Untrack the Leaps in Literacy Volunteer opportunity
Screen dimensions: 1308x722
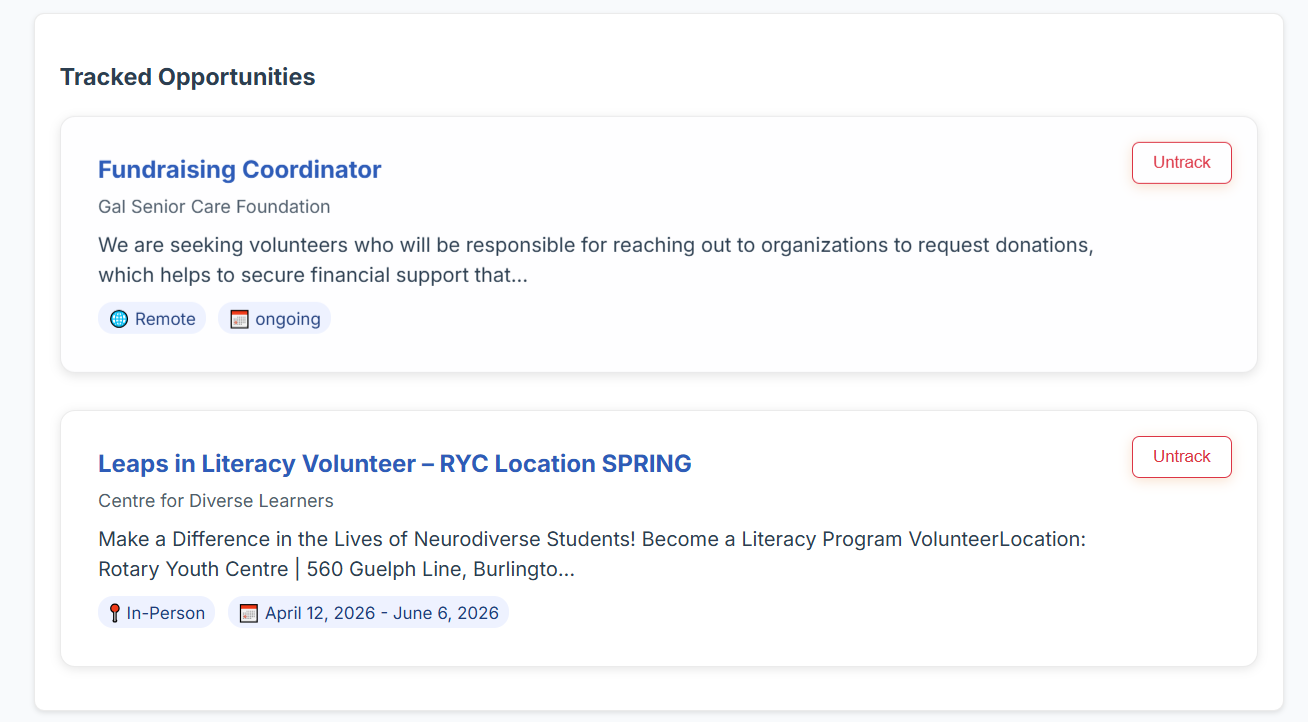[1181, 457]
